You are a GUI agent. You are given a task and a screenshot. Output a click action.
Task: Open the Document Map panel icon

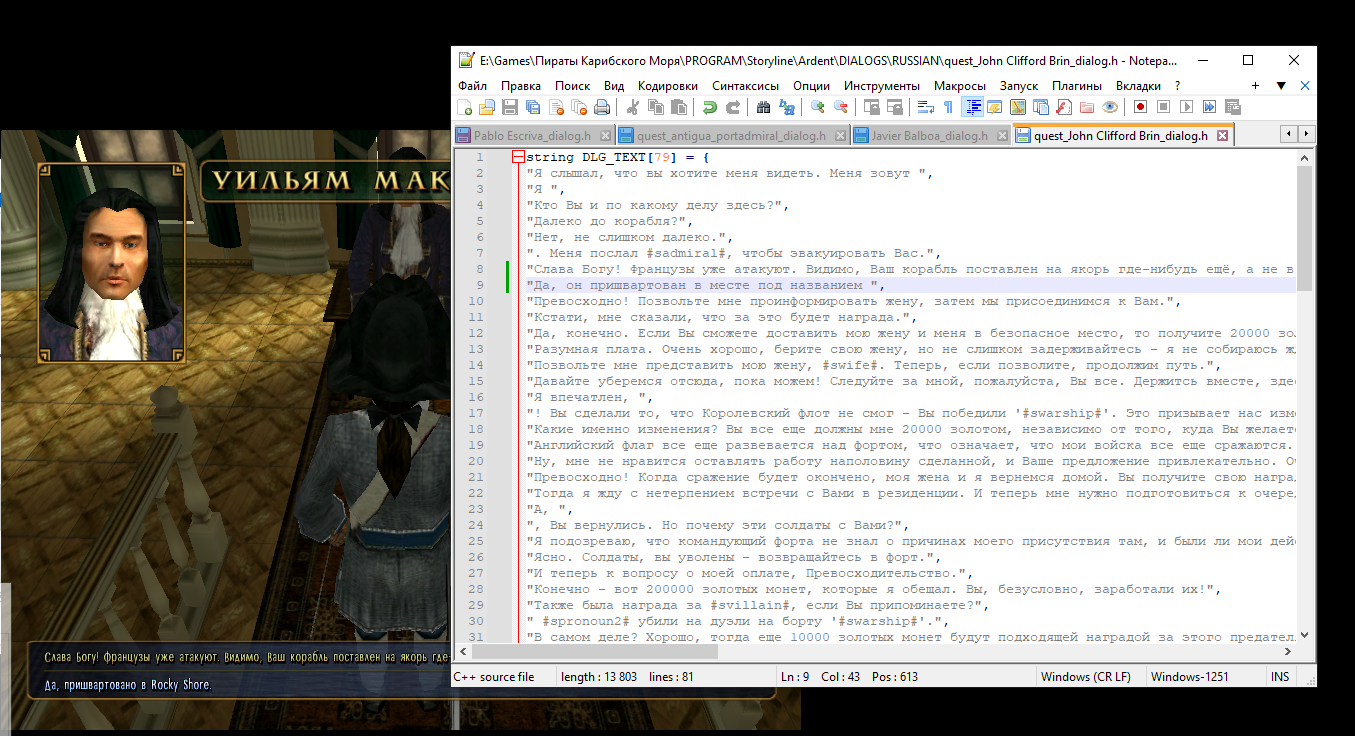1017,107
